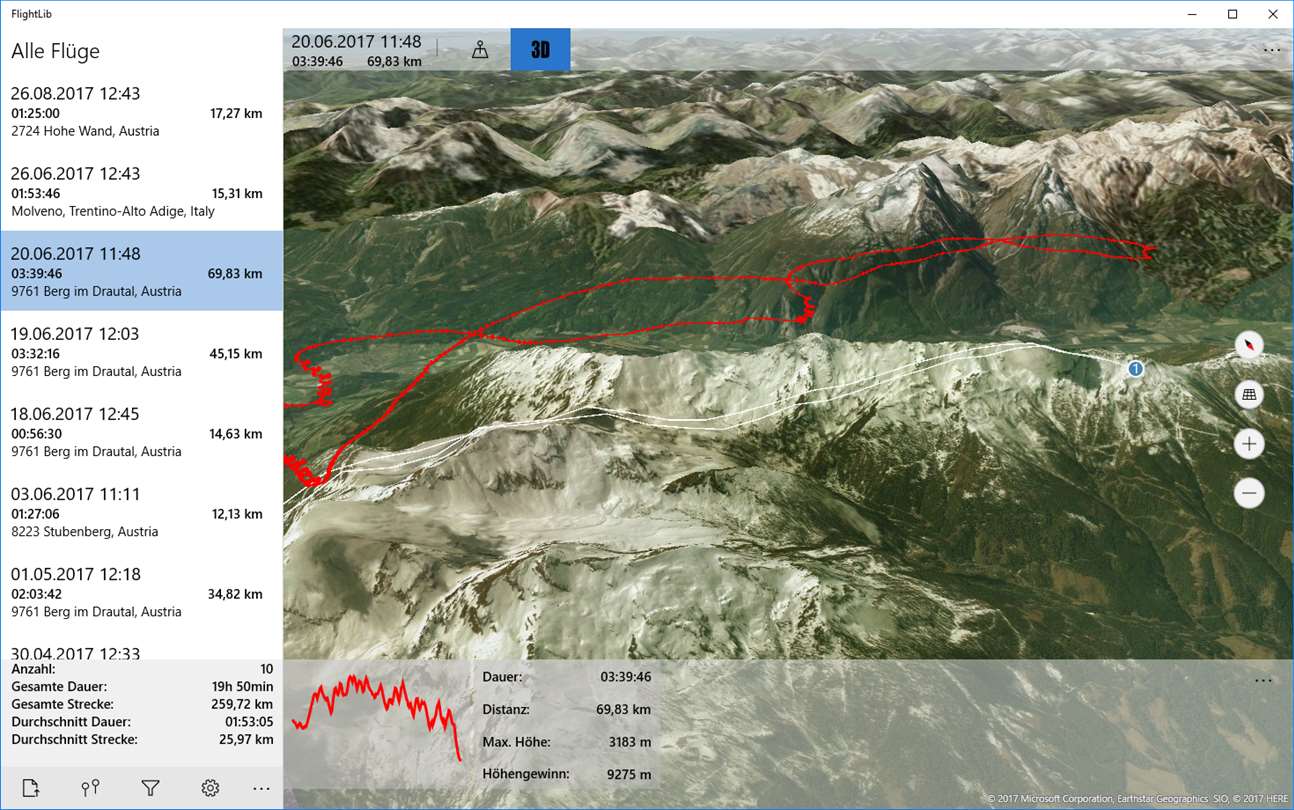The height and width of the screenshot is (810, 1294).
Task: Click the red altitude profile chart
Action: click(x=376, y=717)
